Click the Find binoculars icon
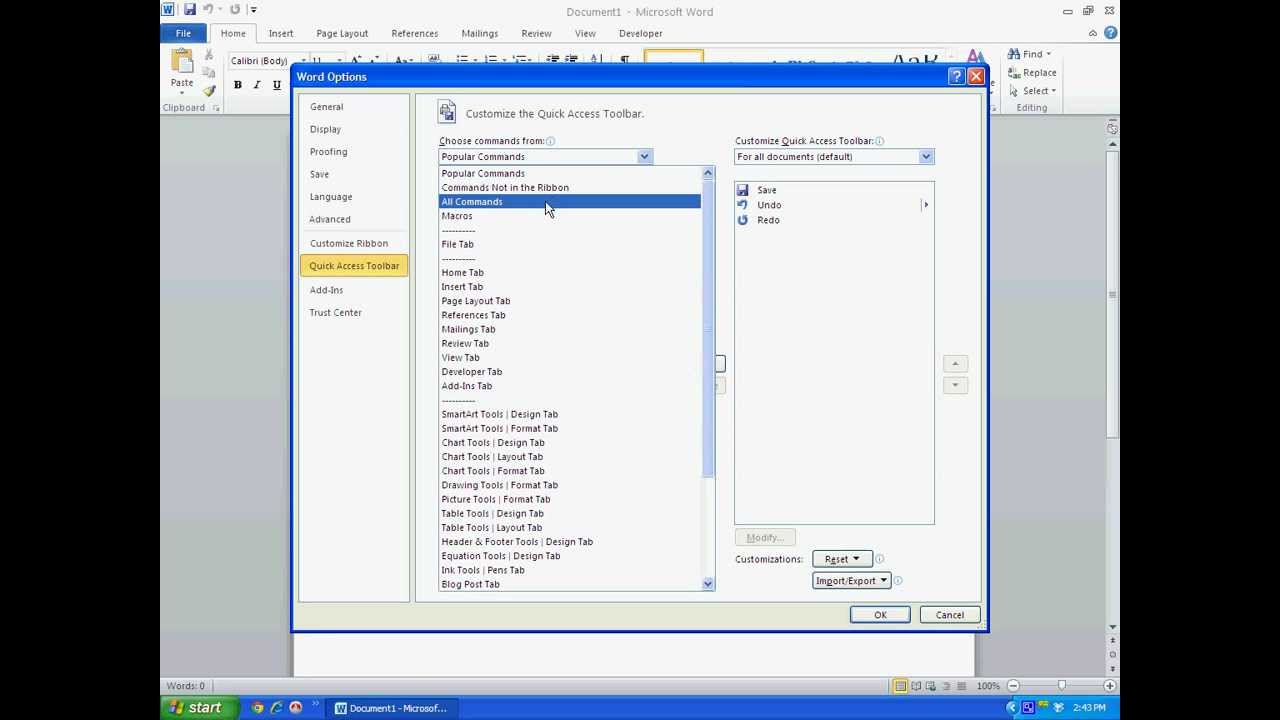This screenshot has width=1280, height=720. pos(1014,54)
